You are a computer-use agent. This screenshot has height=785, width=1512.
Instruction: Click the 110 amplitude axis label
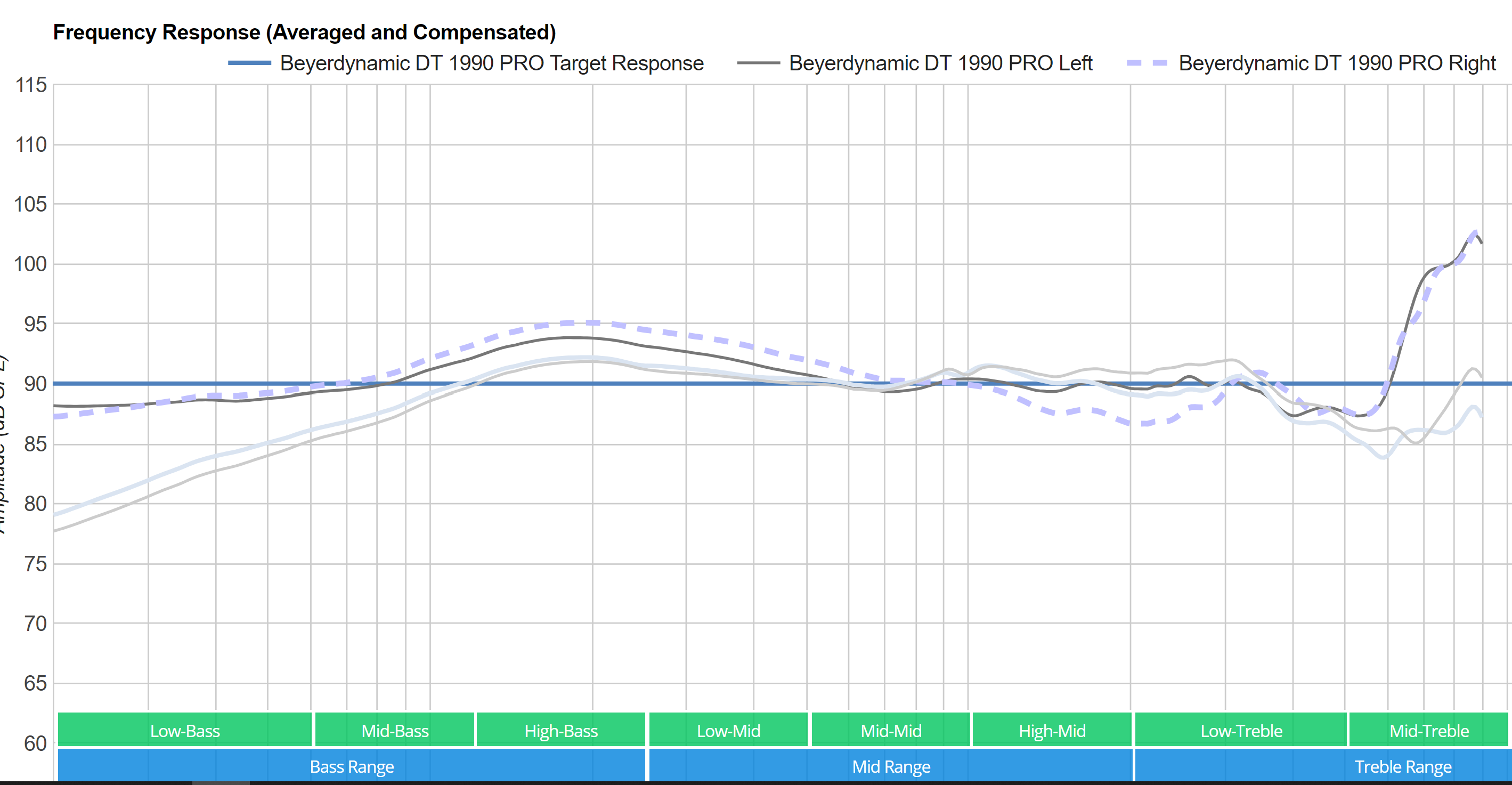pos(31,144)
